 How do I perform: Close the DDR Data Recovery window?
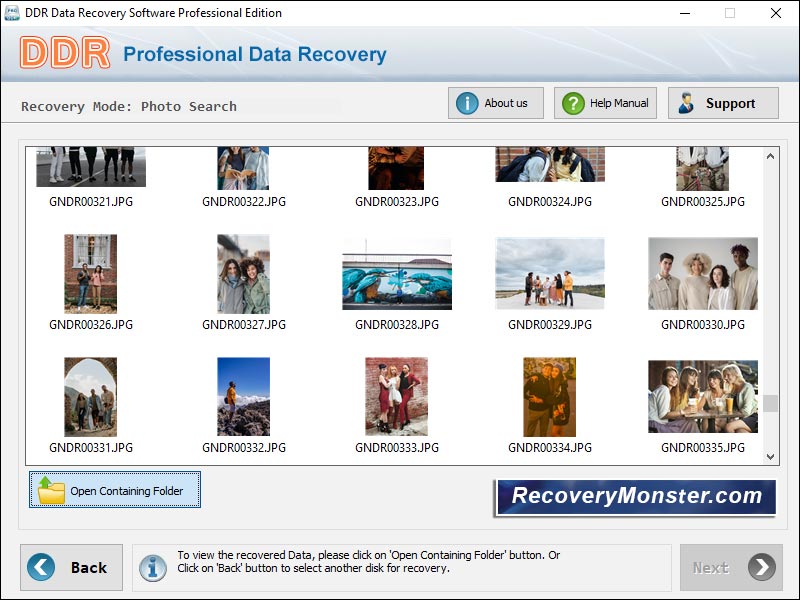click(776, 13)
